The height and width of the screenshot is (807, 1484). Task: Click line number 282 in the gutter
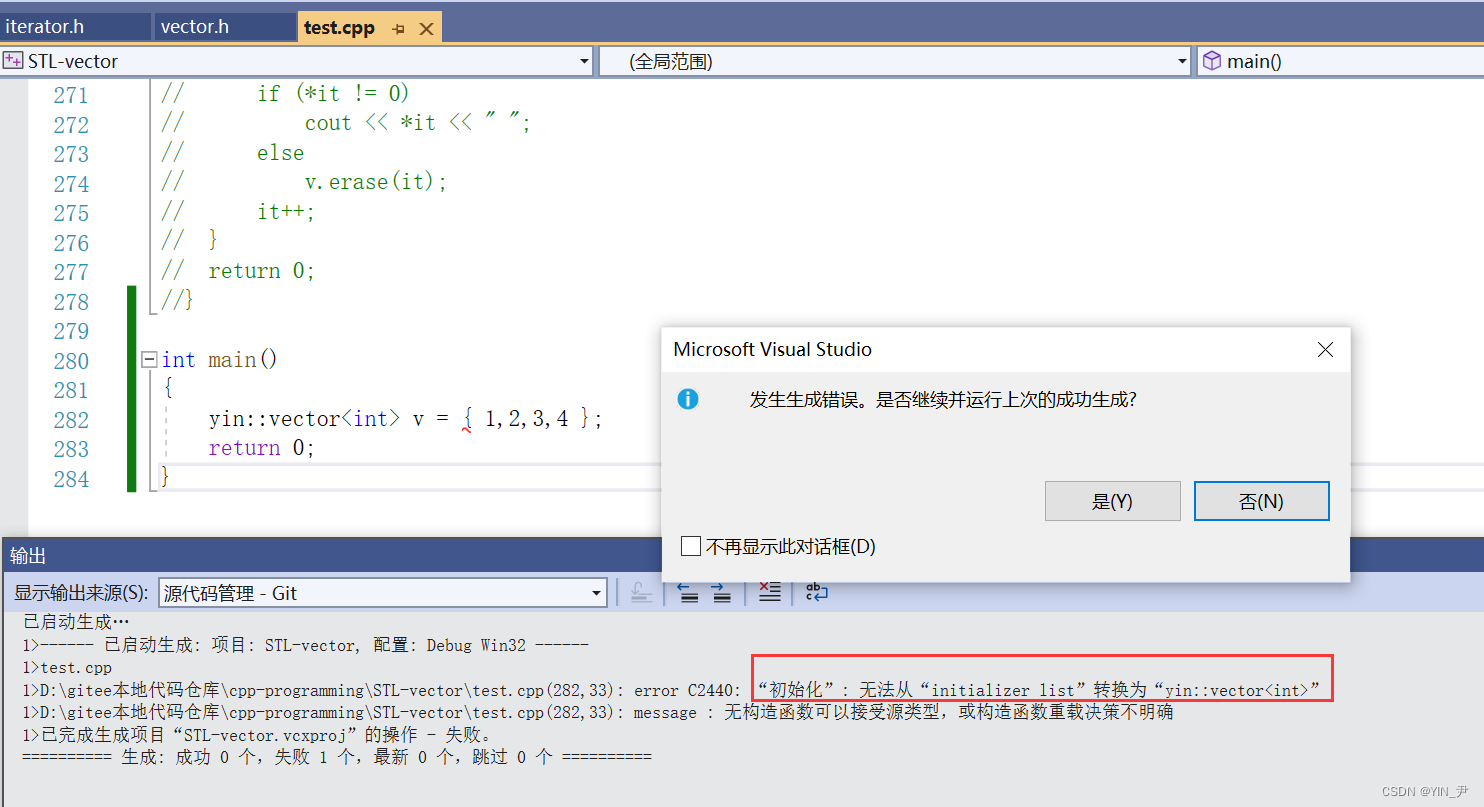(x=71, y=420)
